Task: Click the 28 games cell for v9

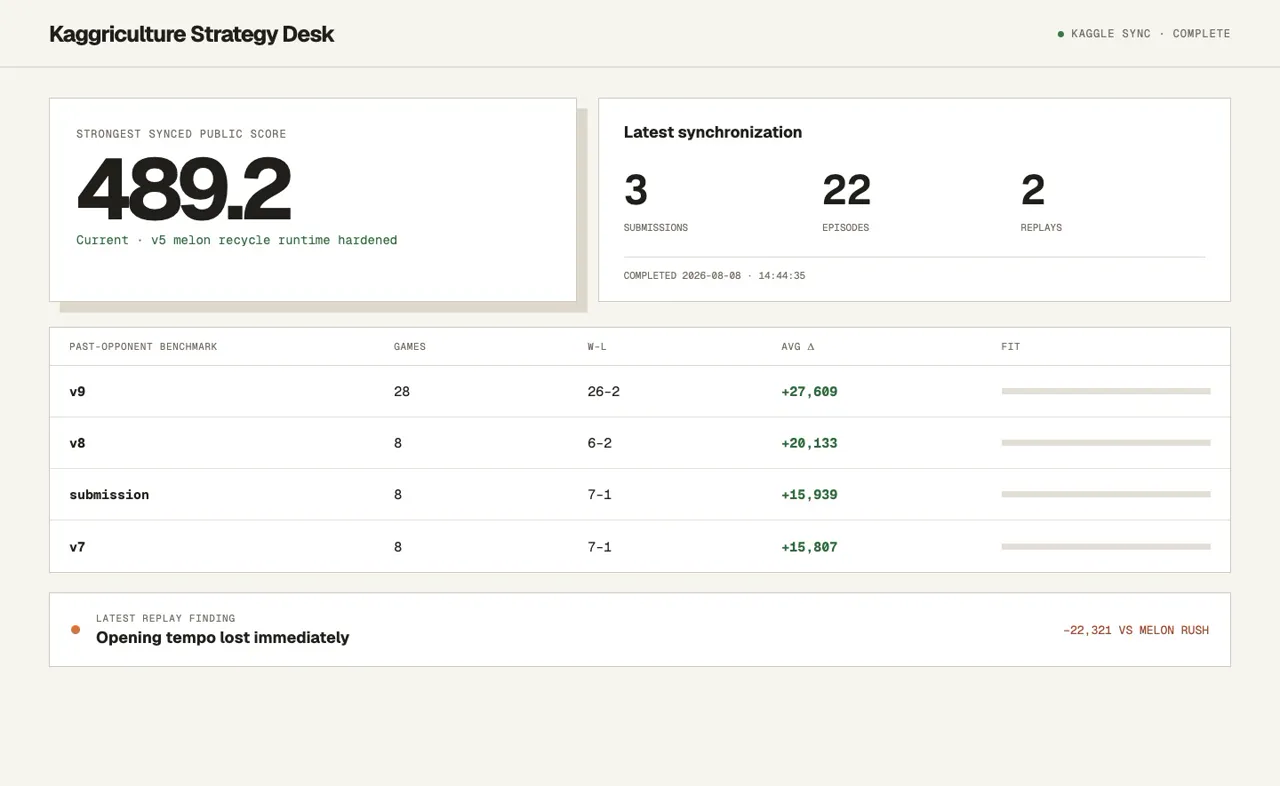Action: [x=402, y=392]
